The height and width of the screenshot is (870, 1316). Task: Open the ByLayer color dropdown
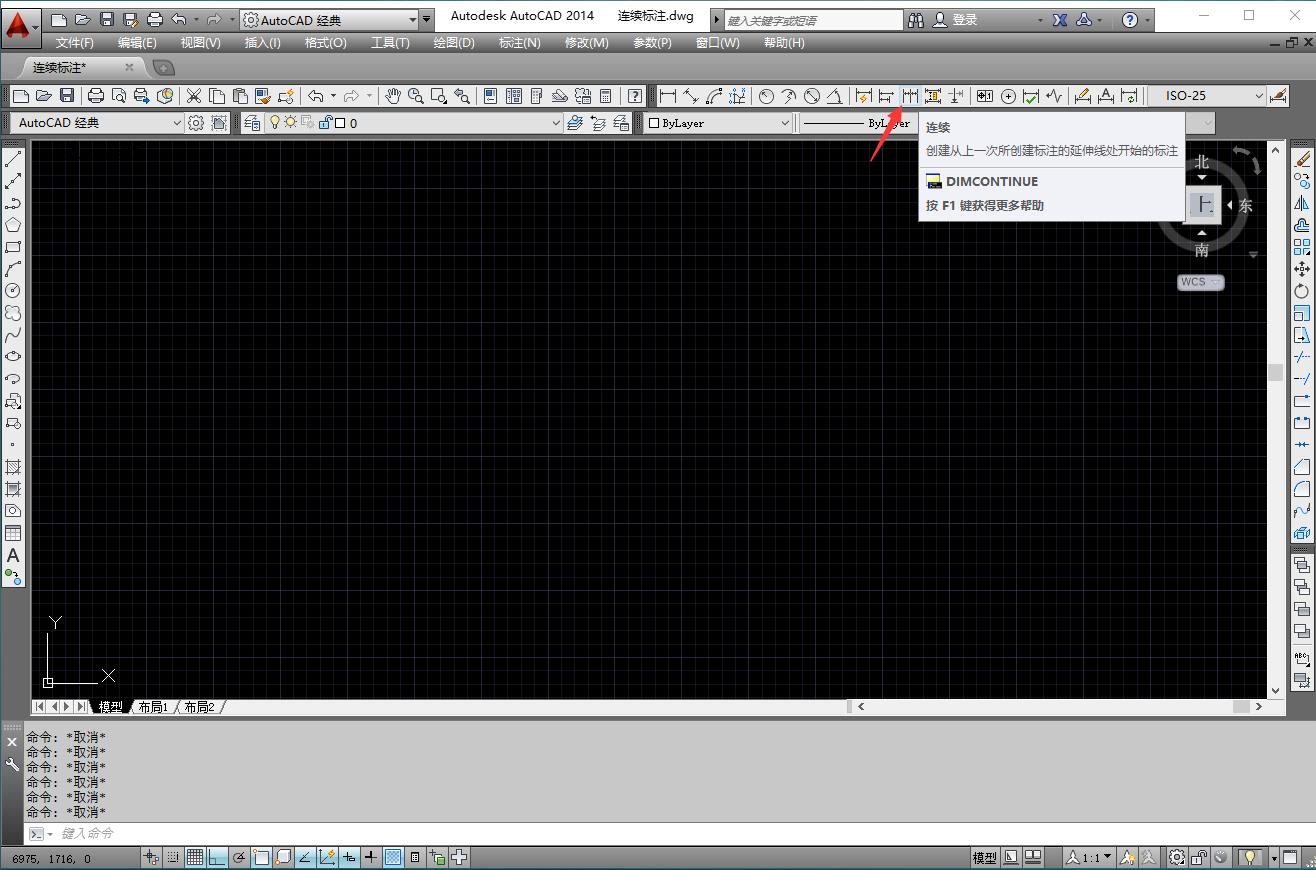tap(785, 122)
